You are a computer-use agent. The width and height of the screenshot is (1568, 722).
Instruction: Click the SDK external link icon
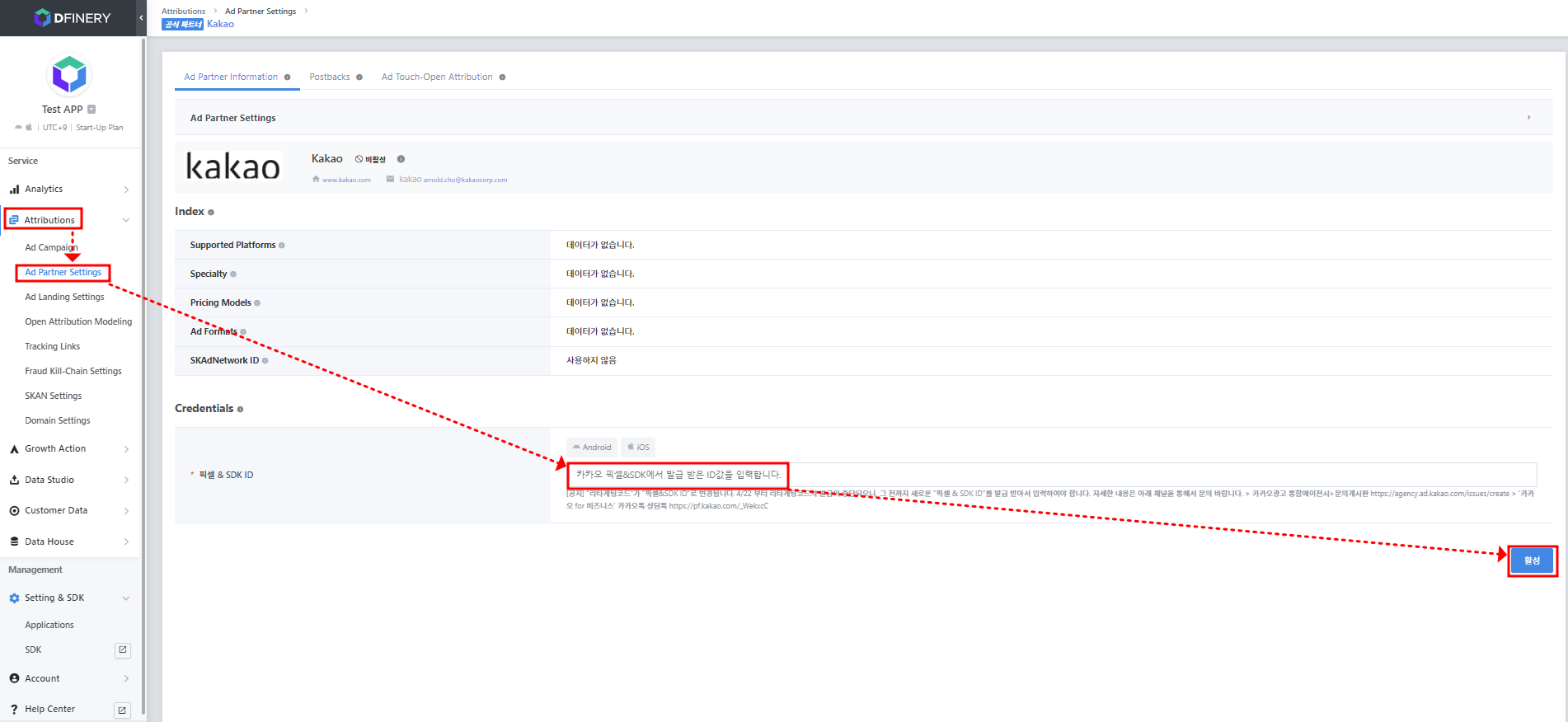coord(123,650)
